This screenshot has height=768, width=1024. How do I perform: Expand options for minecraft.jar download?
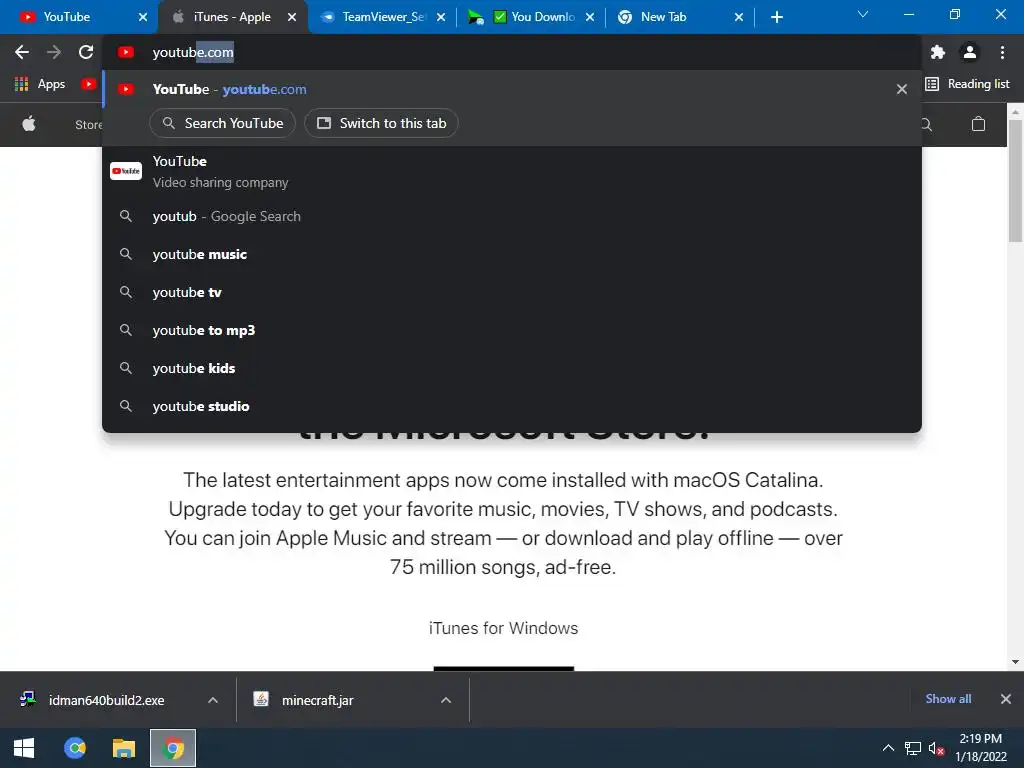[x=446, y=700]
